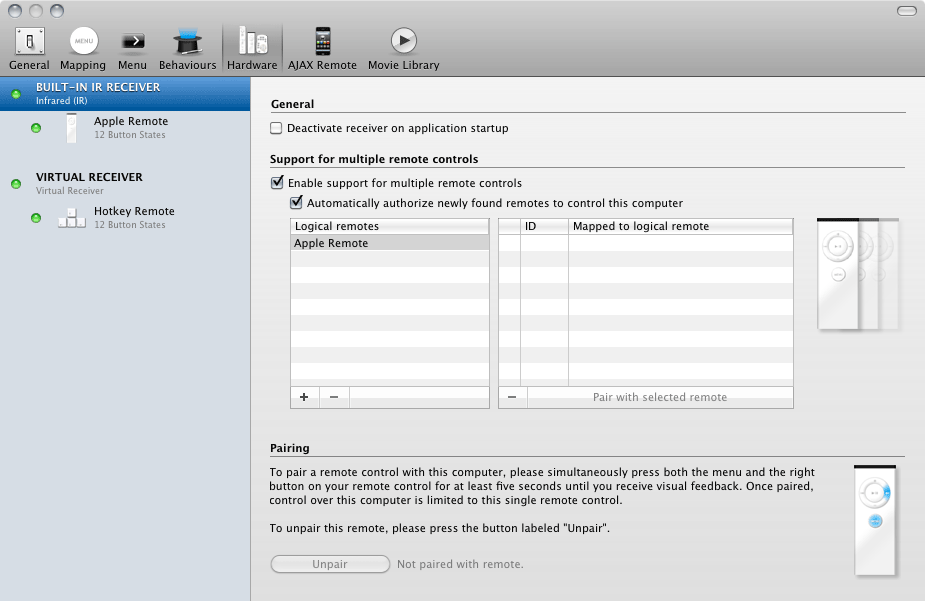
Task: Select the Hardware toolbar icon
Action: tap(251, 48)
